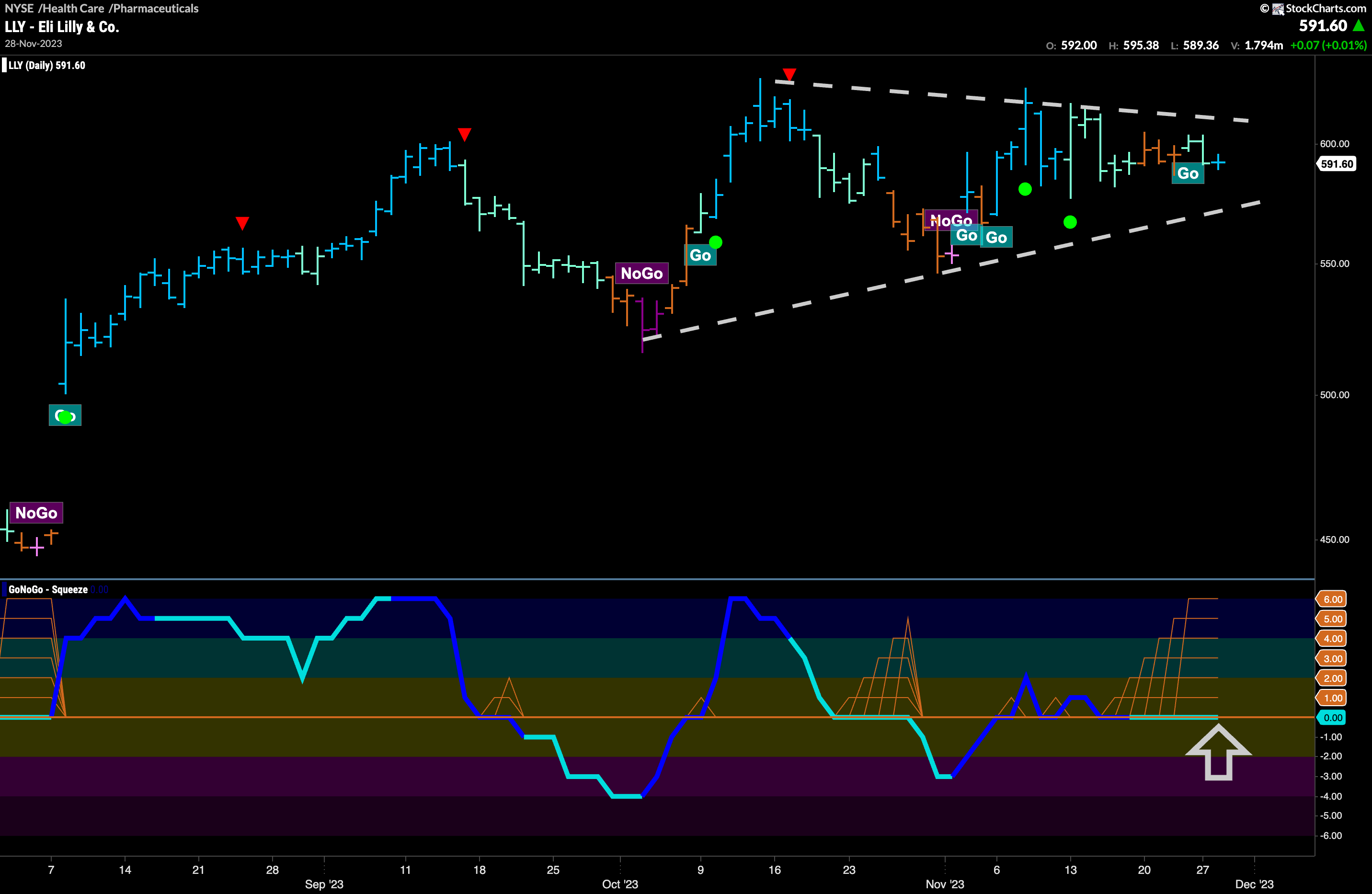Viewport: 1372px width, 894px height.
Task: Select the red triangle above late-August bars
Action: [x=242, y=223]
